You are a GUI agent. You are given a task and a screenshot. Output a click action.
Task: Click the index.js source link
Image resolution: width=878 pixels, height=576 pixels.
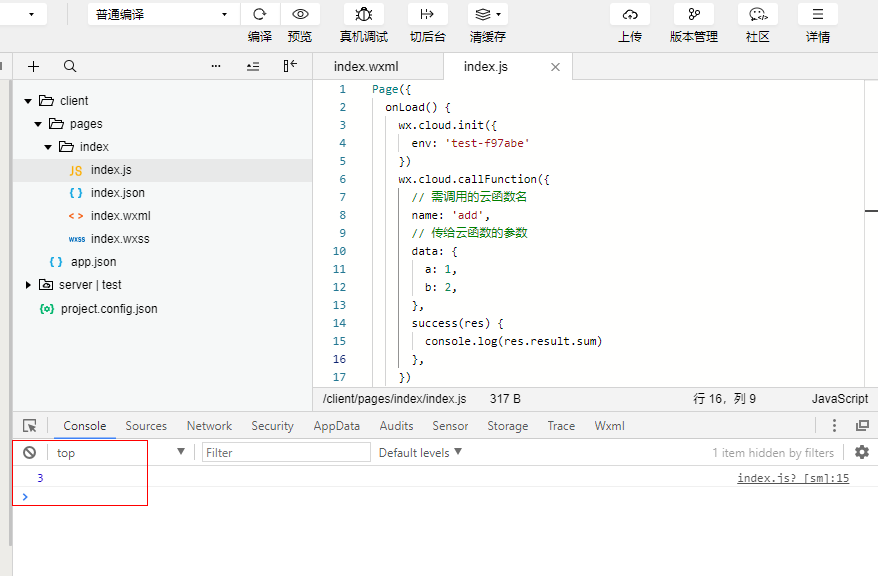792,478
